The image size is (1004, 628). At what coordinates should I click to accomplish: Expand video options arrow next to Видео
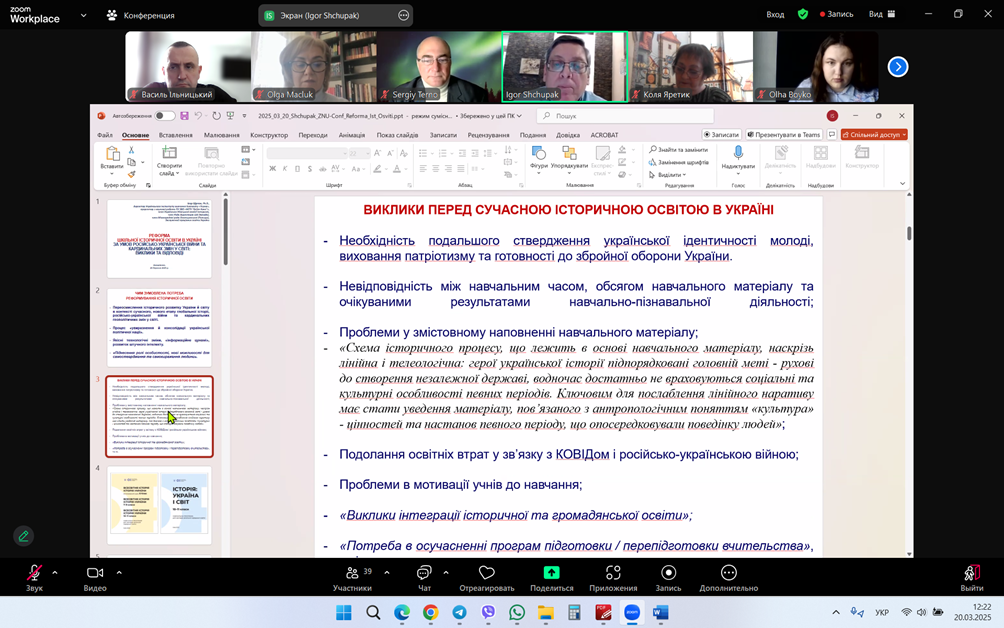click(x=119, y=573)
